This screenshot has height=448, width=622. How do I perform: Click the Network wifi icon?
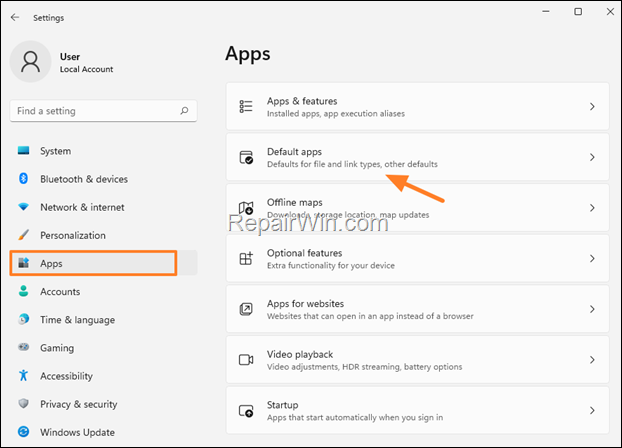(23, 207)
